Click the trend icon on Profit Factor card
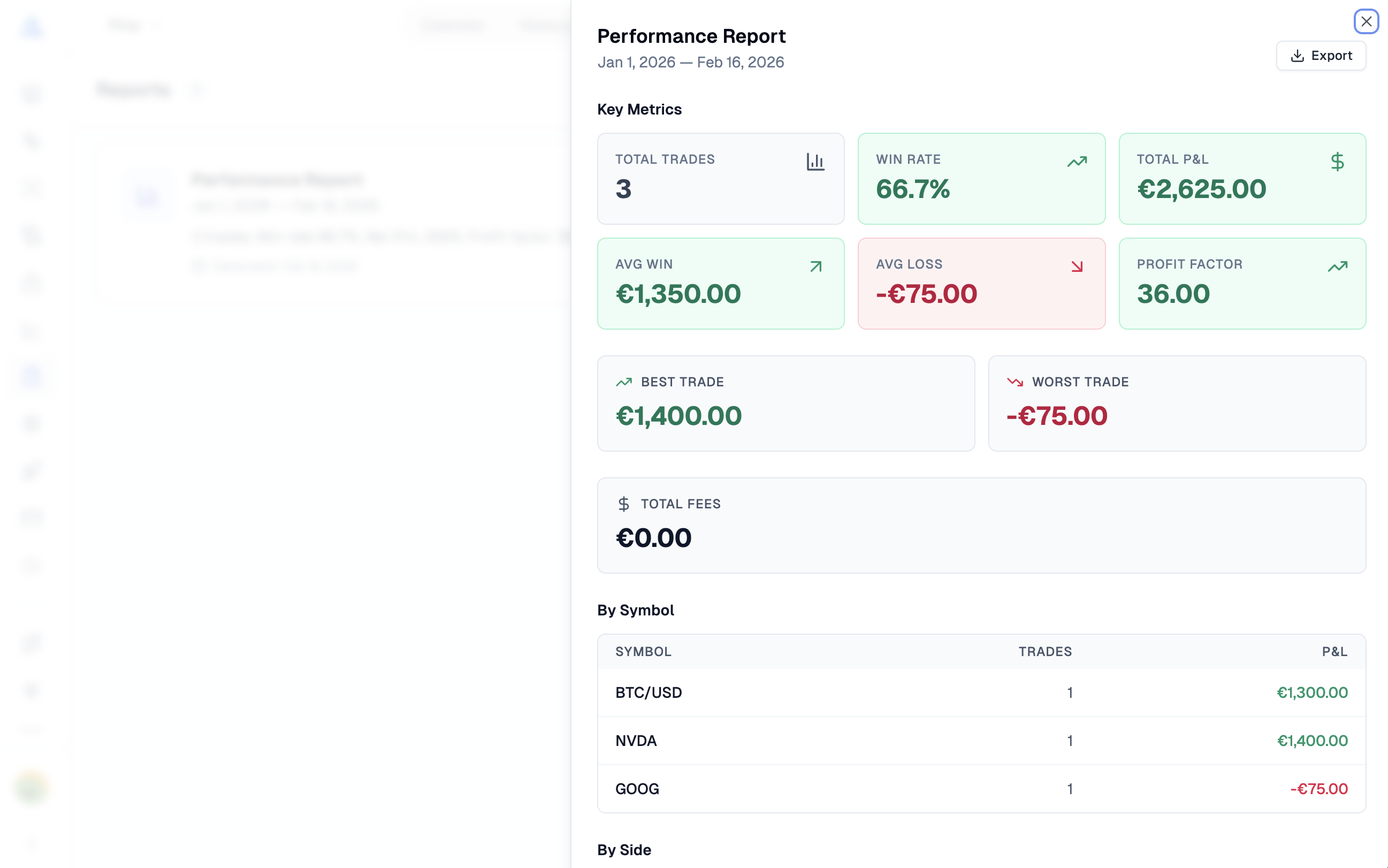Image resolution: width=1388 pixels, height=868 pixels. coord(1338,267)
